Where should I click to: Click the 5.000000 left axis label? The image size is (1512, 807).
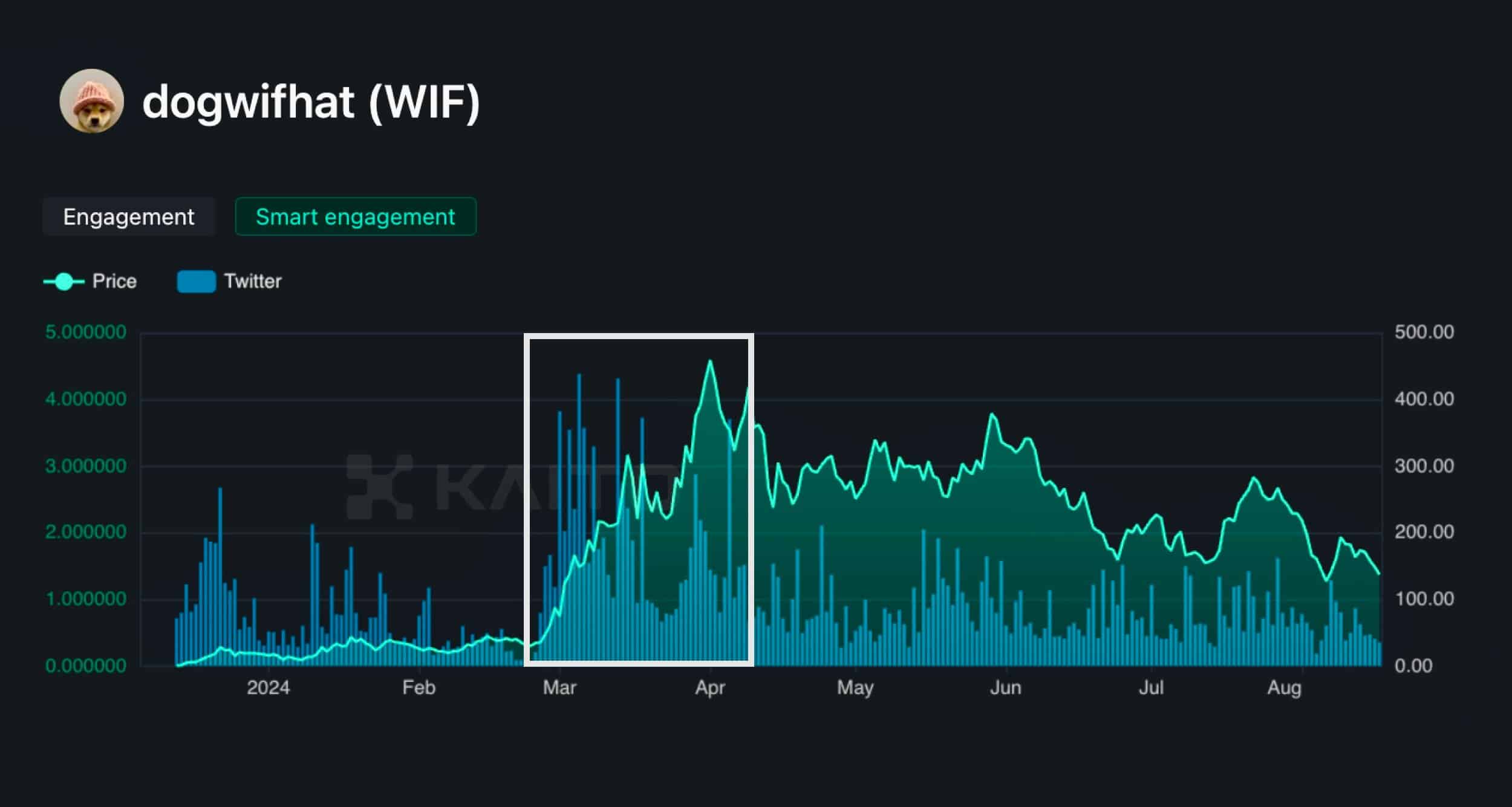click(x=85, y=332)
